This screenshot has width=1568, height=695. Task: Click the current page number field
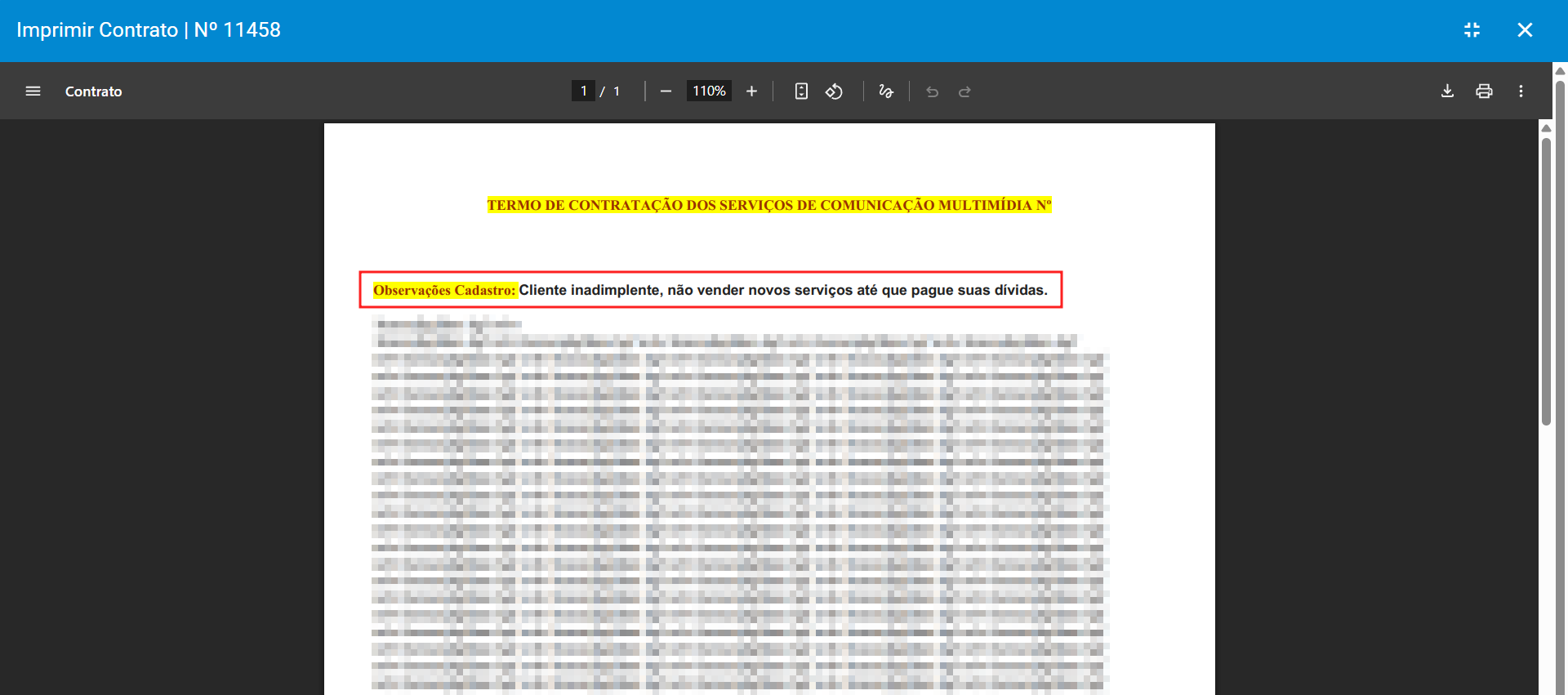(x=583, y=91)
